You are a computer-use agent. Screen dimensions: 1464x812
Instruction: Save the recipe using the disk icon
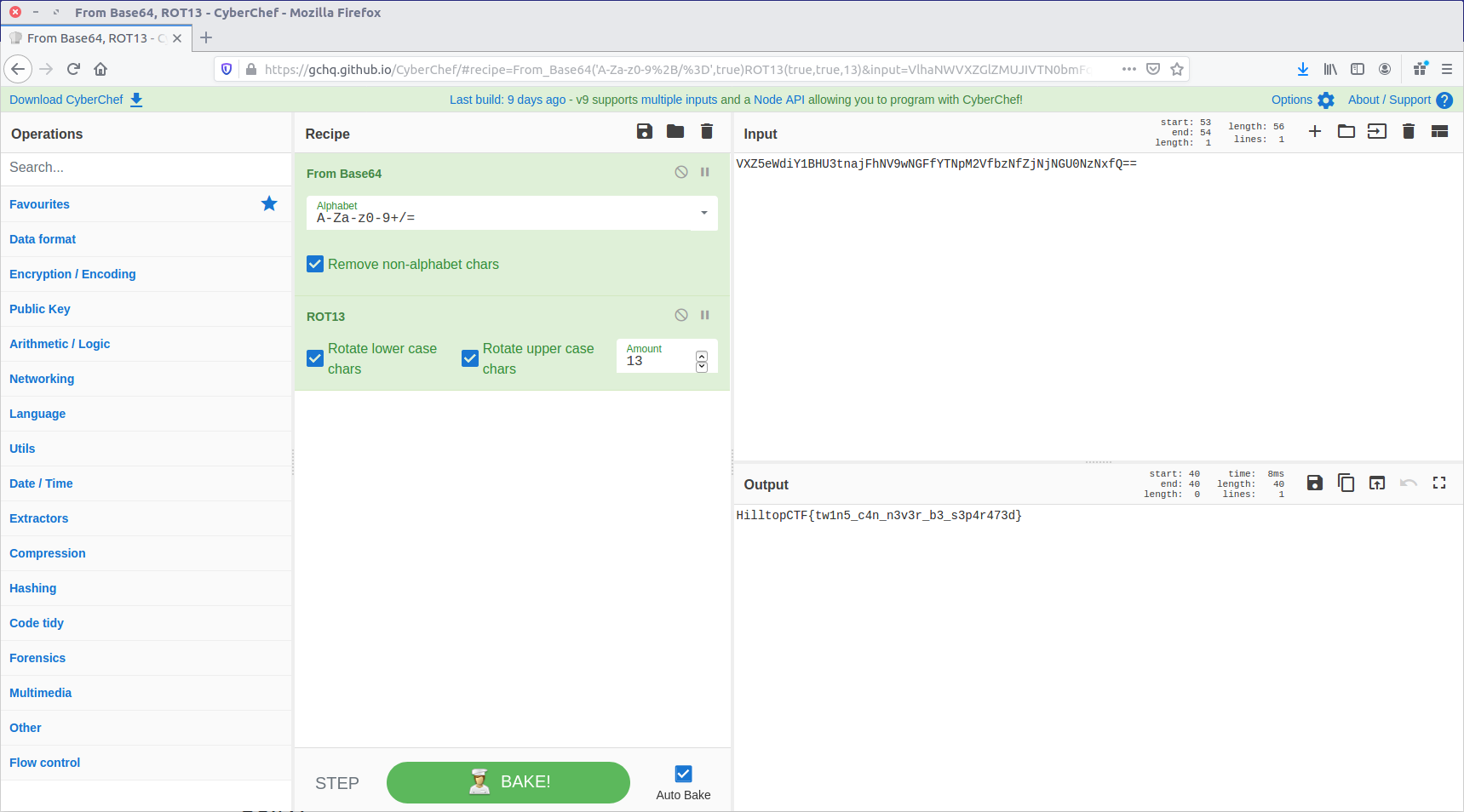coord(645,131)
